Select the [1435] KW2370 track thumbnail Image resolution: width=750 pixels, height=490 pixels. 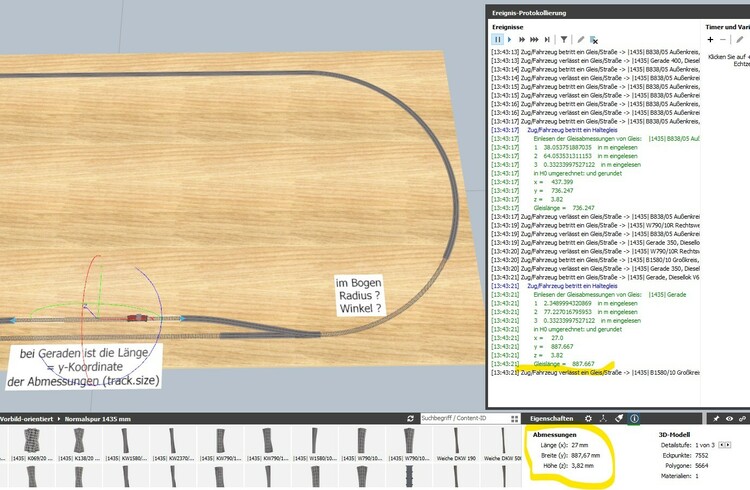coord(173,446)
